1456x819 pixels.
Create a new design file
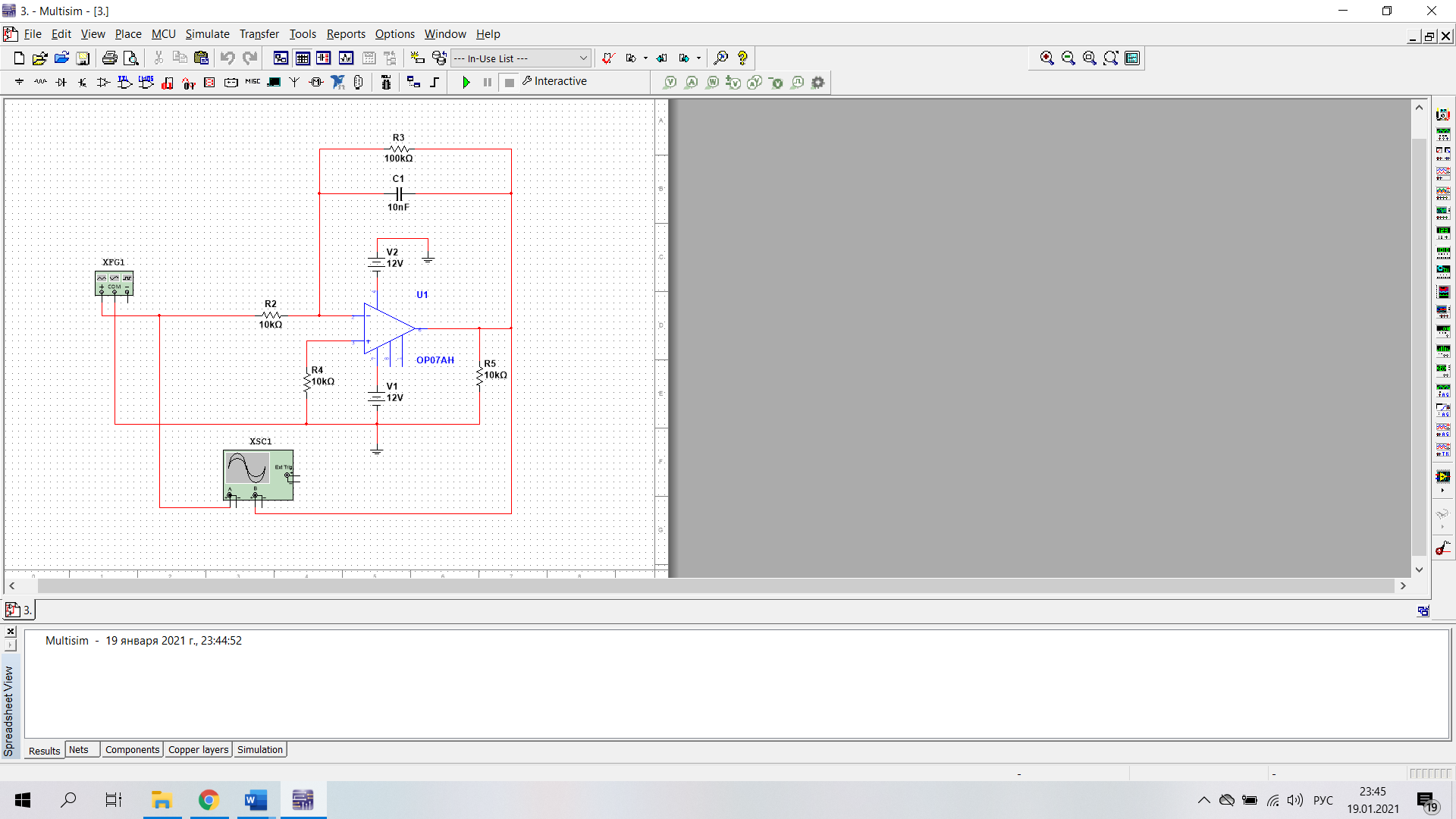(x=19, y=58)
